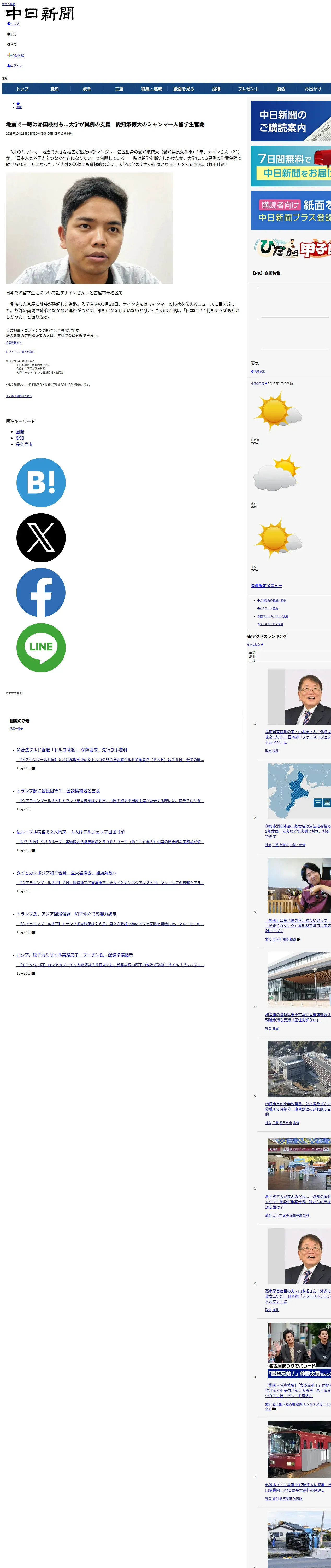This screenshot has height=1568, width=331.
Task: Open the 愛知 related keyword
Action: coord(20,438)
